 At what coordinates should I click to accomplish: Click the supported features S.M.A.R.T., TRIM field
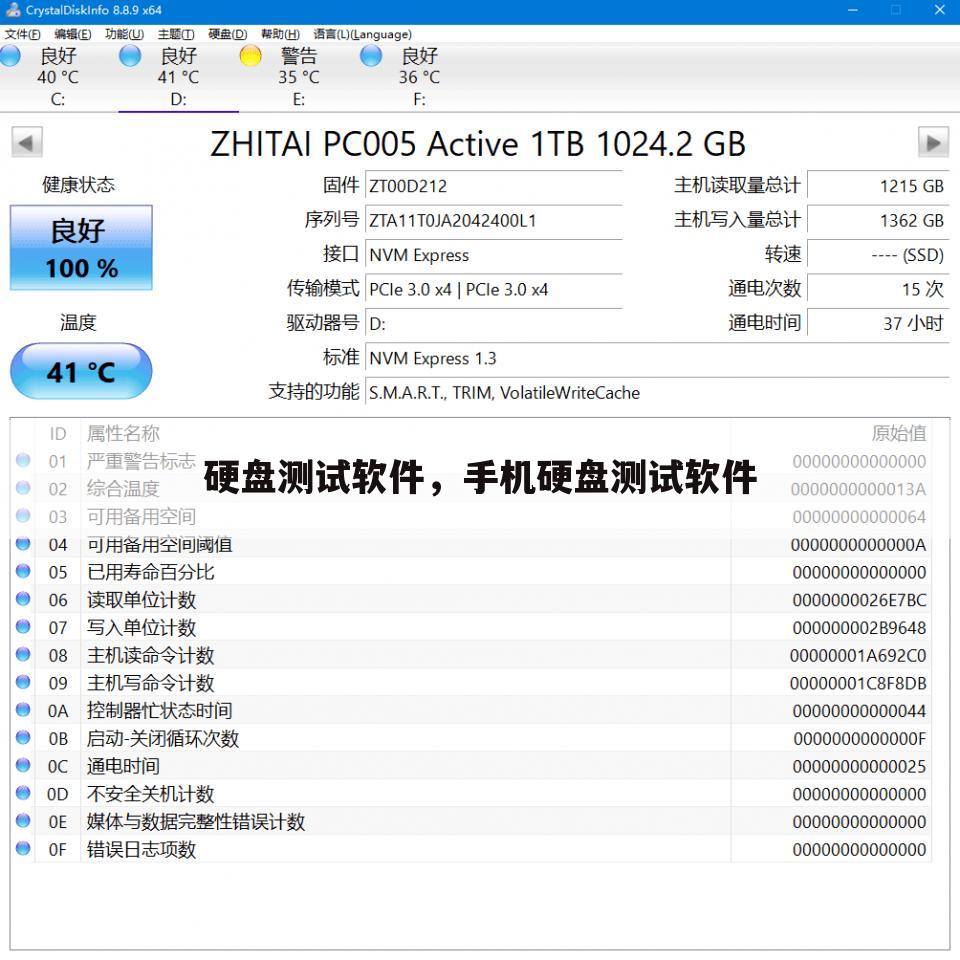pos(657,392)
